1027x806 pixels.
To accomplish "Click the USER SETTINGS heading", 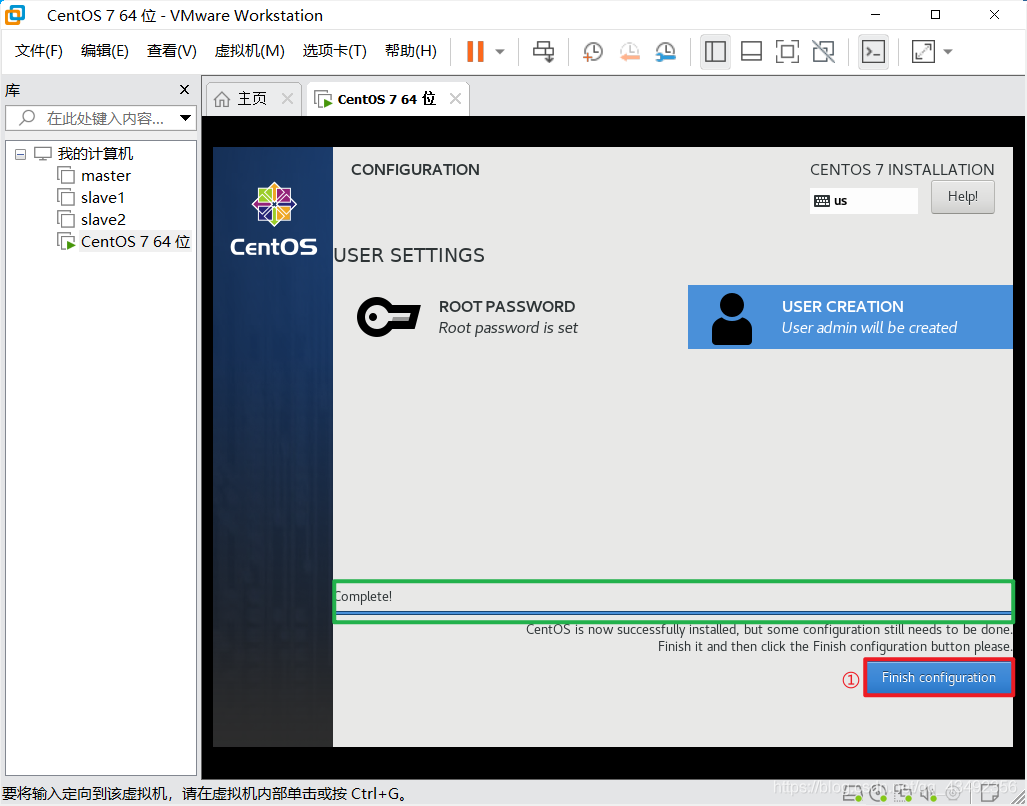I will (409, 255).
